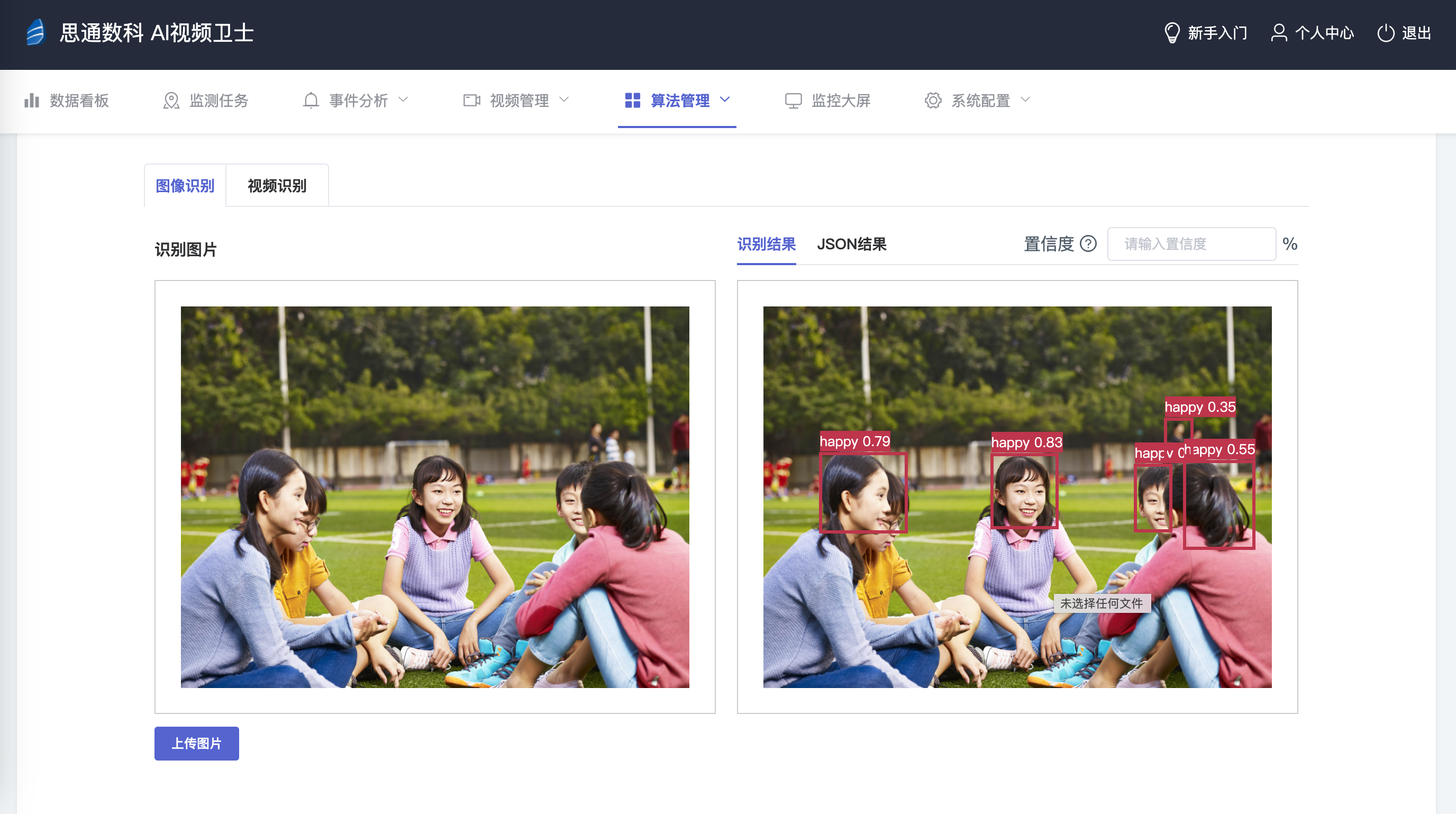Click the blue app logo icon

click(35, 32)
